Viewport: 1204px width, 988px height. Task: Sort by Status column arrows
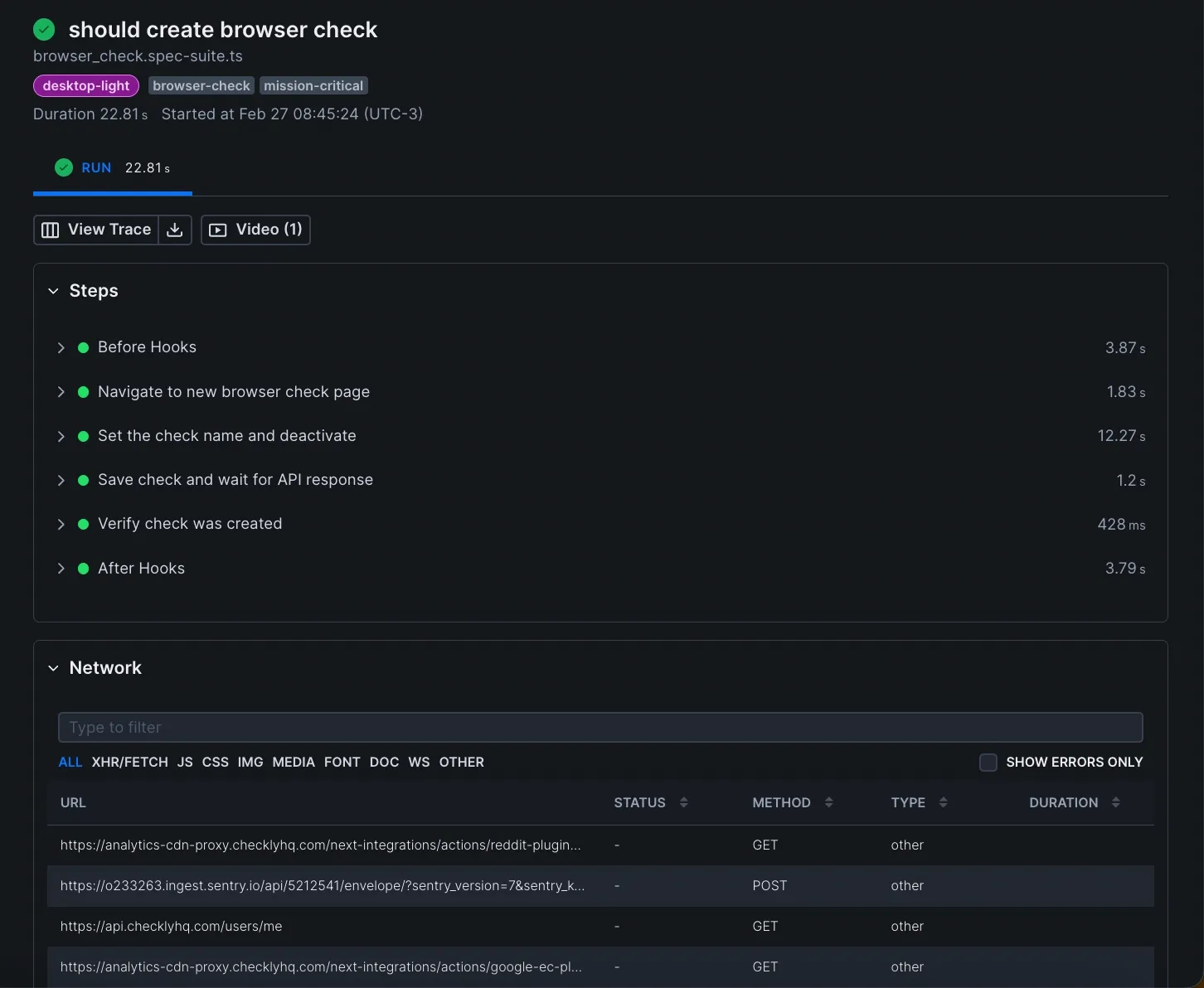tap(683, 802)
